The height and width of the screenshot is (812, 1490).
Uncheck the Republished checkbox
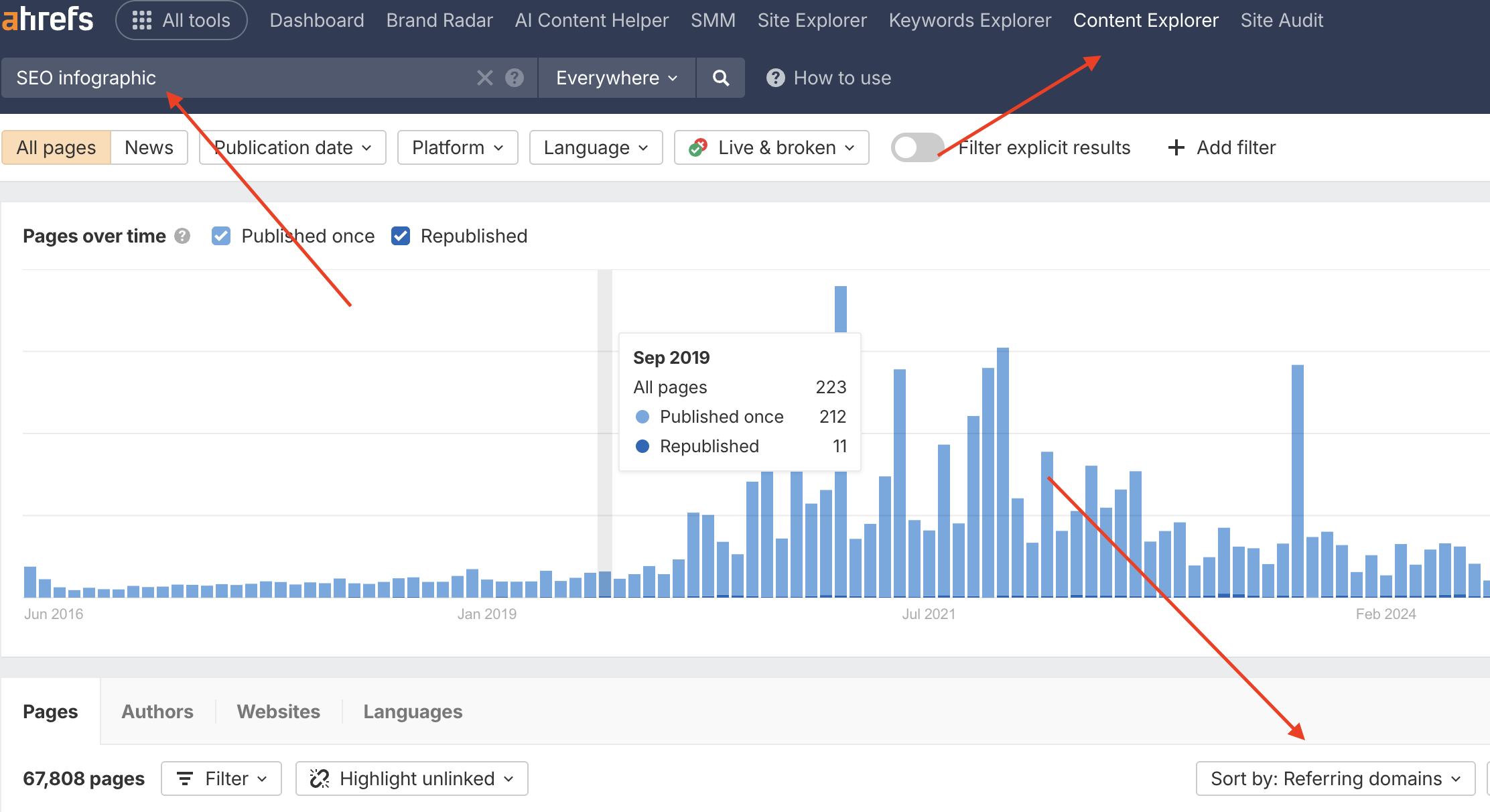point(401,236)
